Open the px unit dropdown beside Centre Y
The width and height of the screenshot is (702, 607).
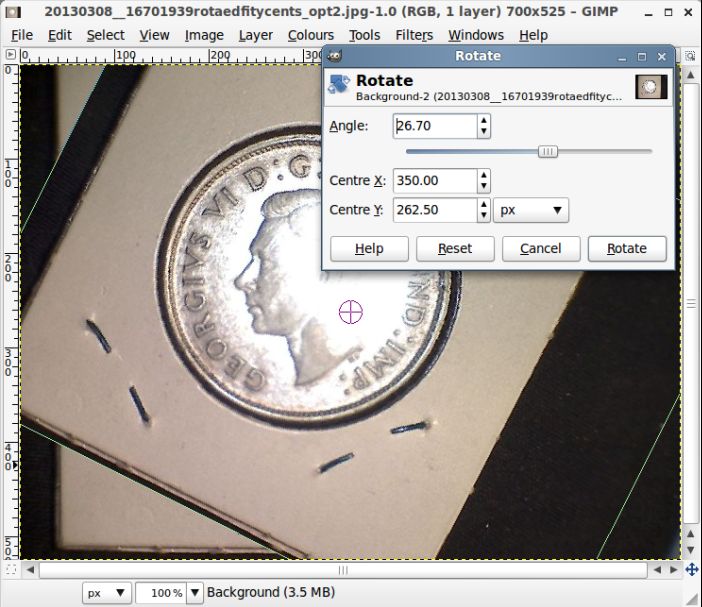(x=531, y=210)
